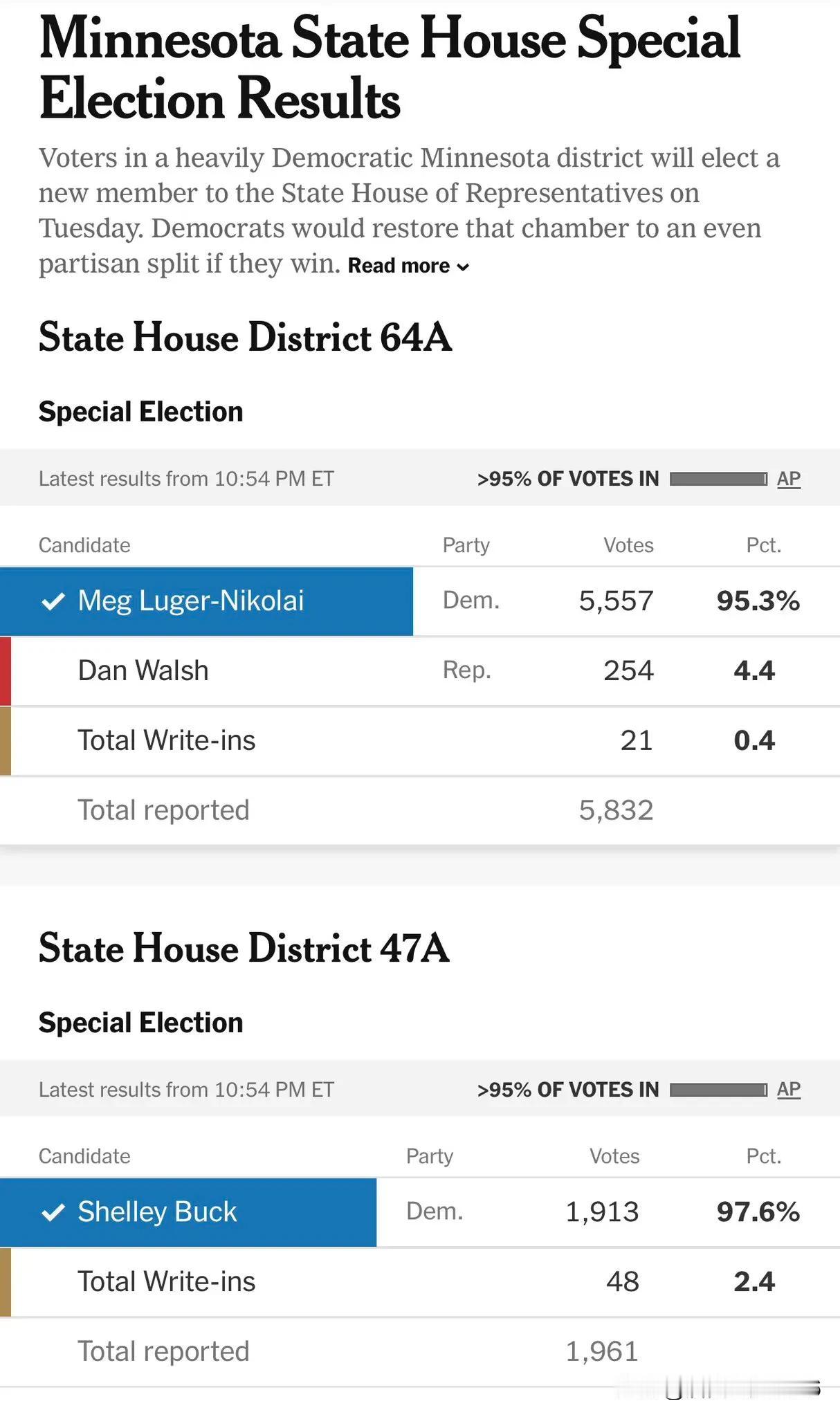Viewport: 840px width, 1417px height.
Task: Select the Meg Luger-Nikolai highlighted name cell
Action: coord(206,601)
